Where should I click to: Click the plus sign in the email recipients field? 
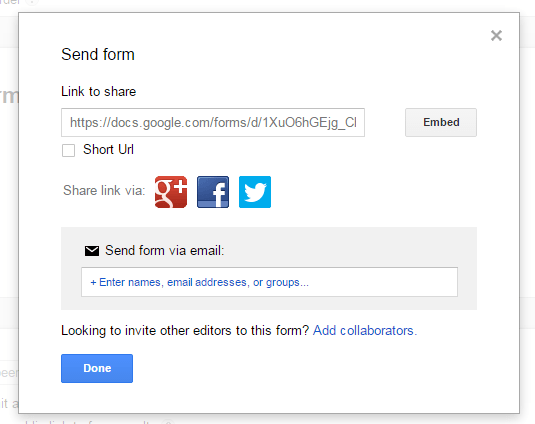coord(93,282)
